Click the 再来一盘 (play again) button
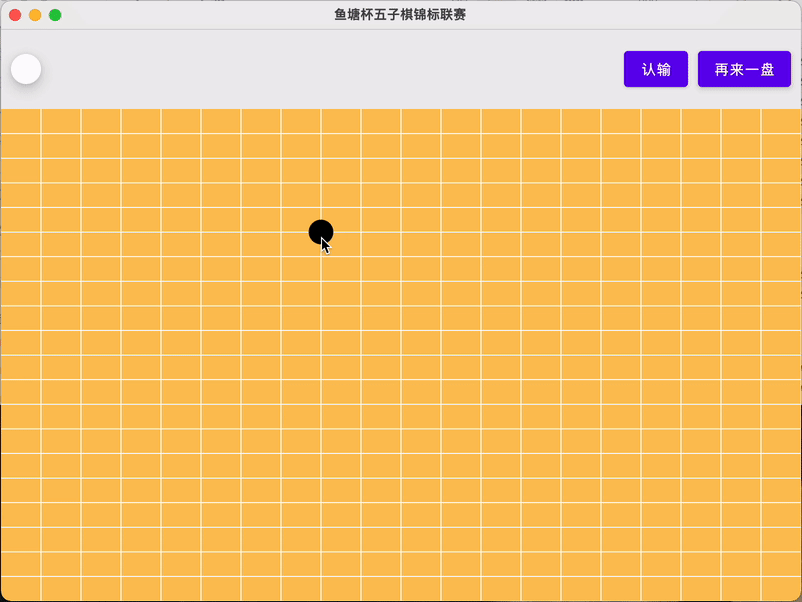Viewport: 802px width, 602px height. tap(744, 69)
